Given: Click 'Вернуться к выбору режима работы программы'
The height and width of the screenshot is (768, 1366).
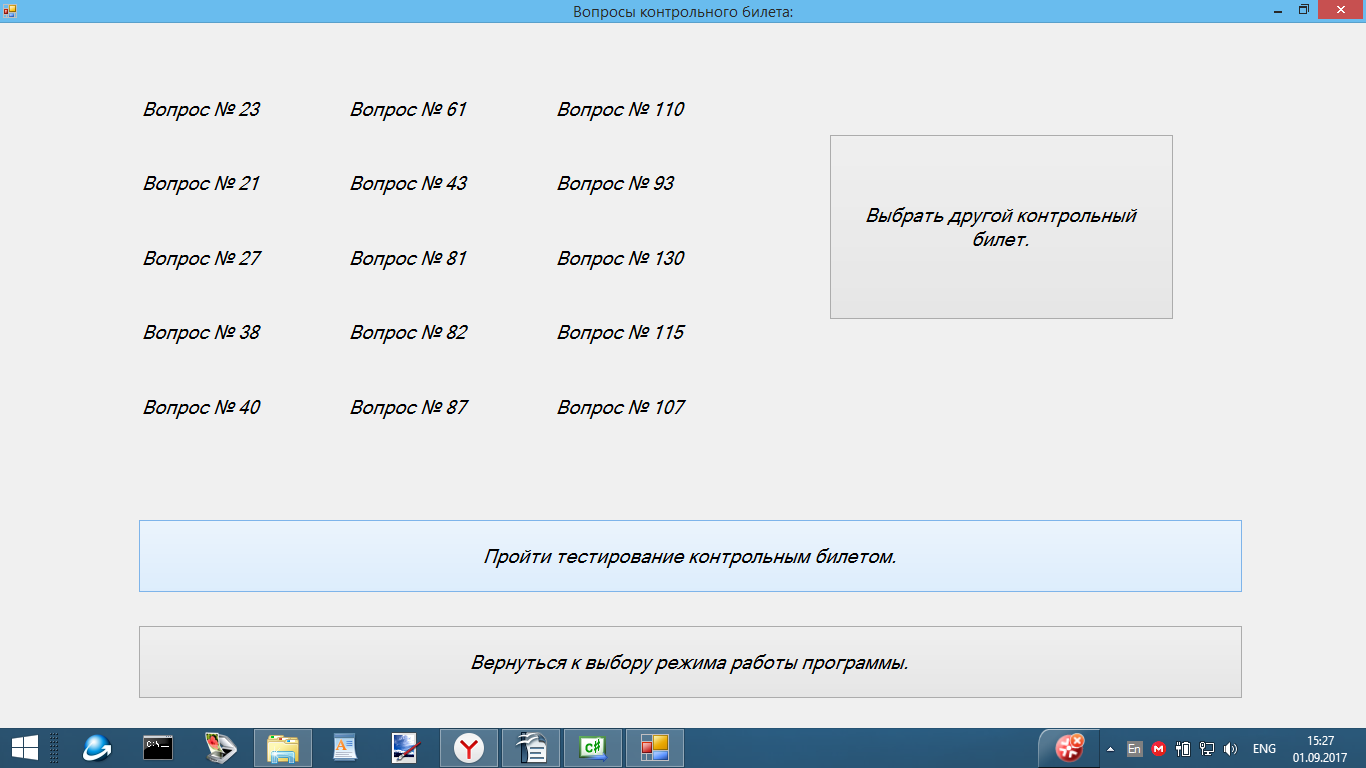Looking at the screenshot, I should pyautogui.click(x=690, y=662).
